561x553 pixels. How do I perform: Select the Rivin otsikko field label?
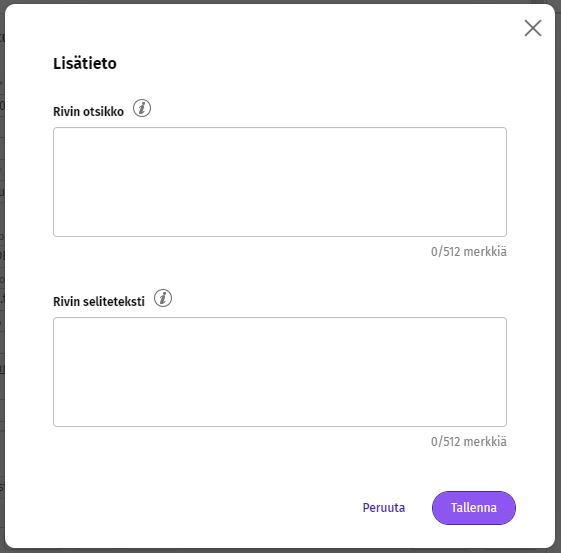tap(88, 112)
